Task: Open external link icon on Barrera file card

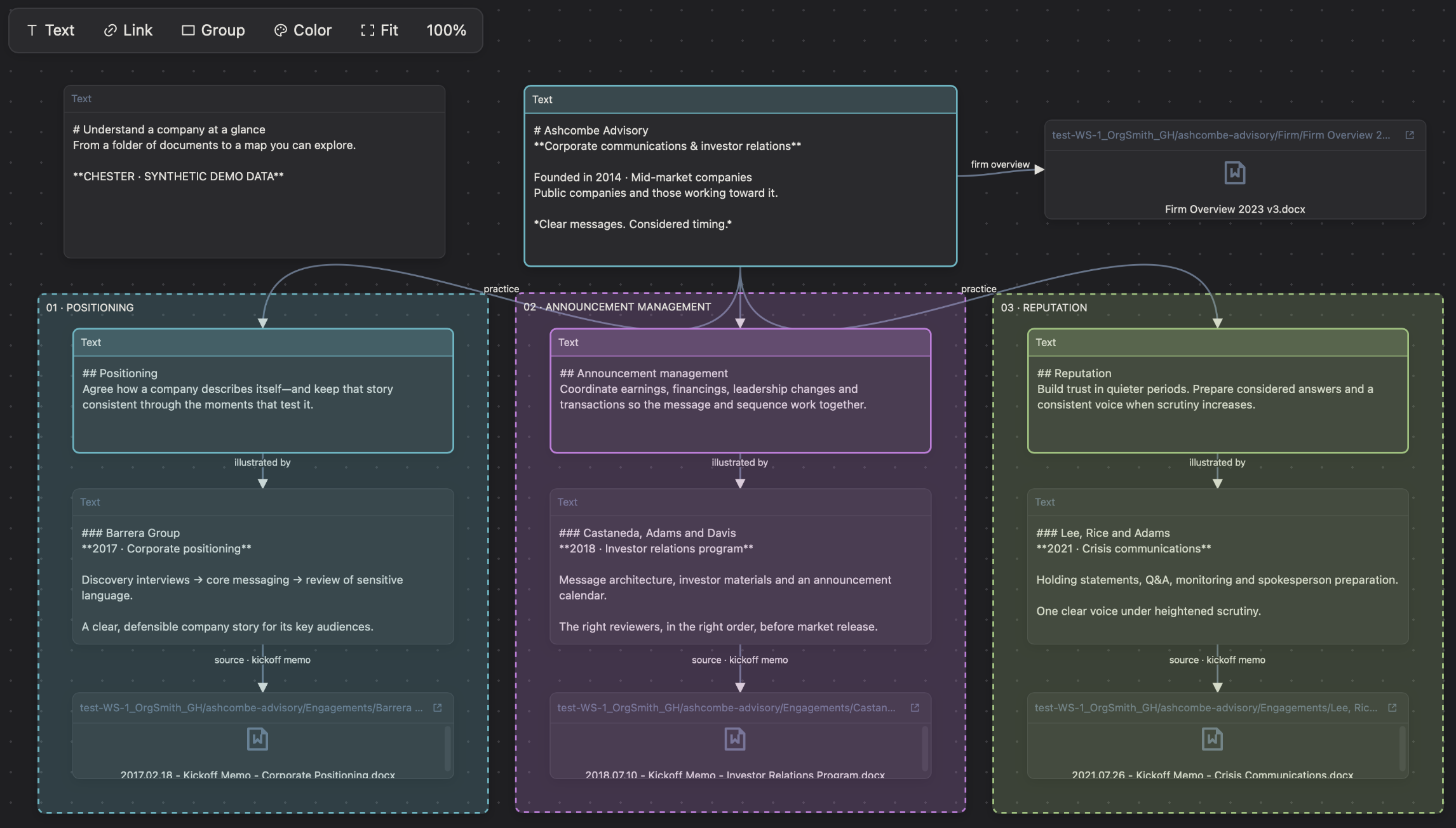Action: (438, 708)
